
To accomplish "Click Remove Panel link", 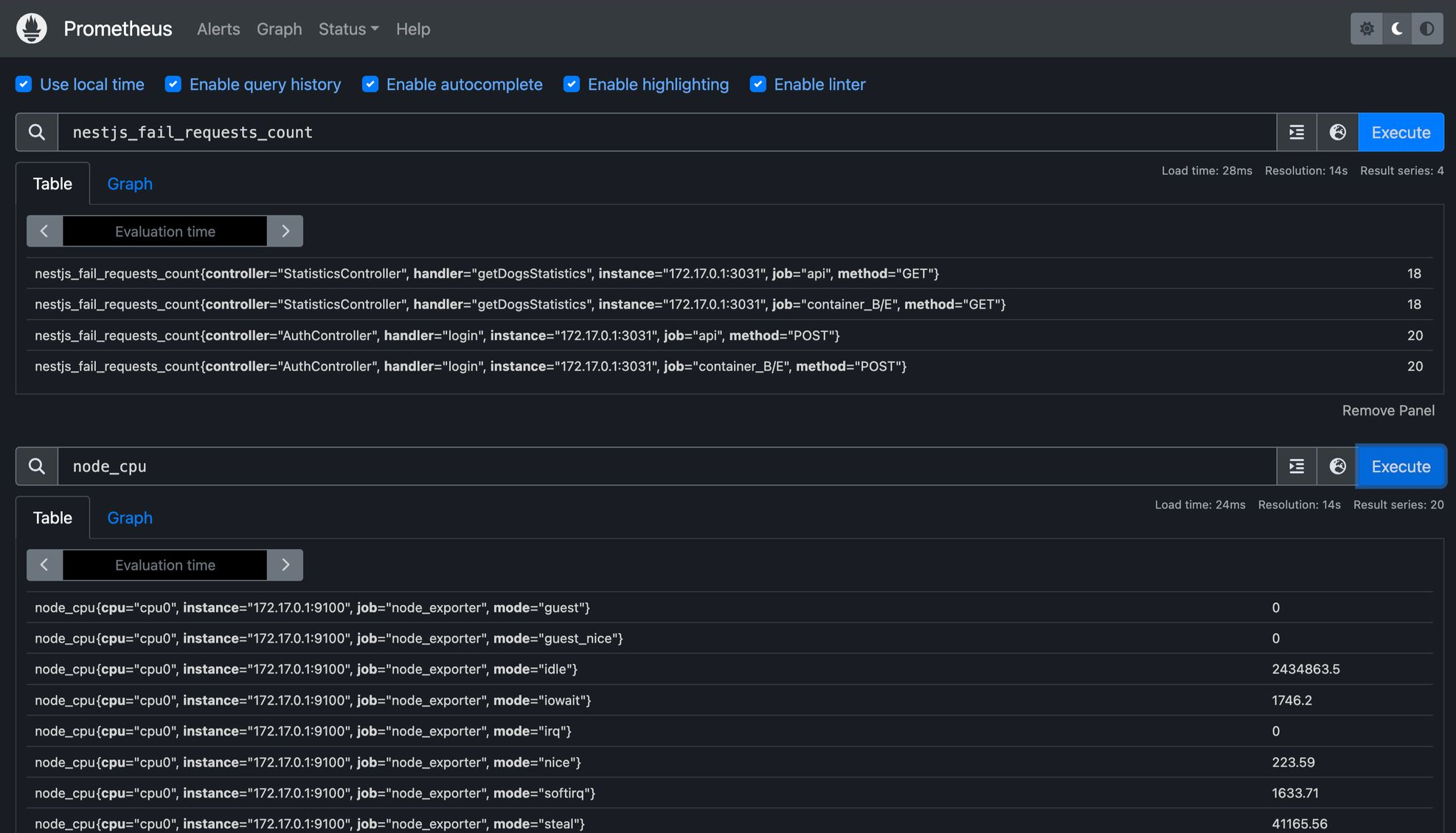I will (1388, 410).
